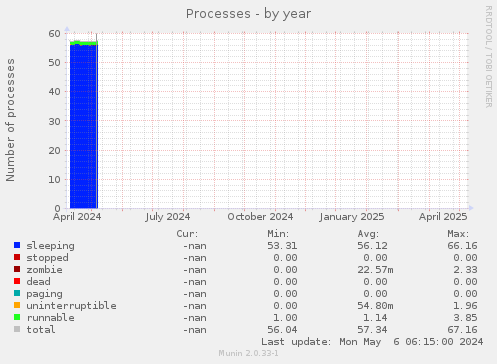
Task: Select the 'stopped' legend label
Action: click(x=47, y=258)
